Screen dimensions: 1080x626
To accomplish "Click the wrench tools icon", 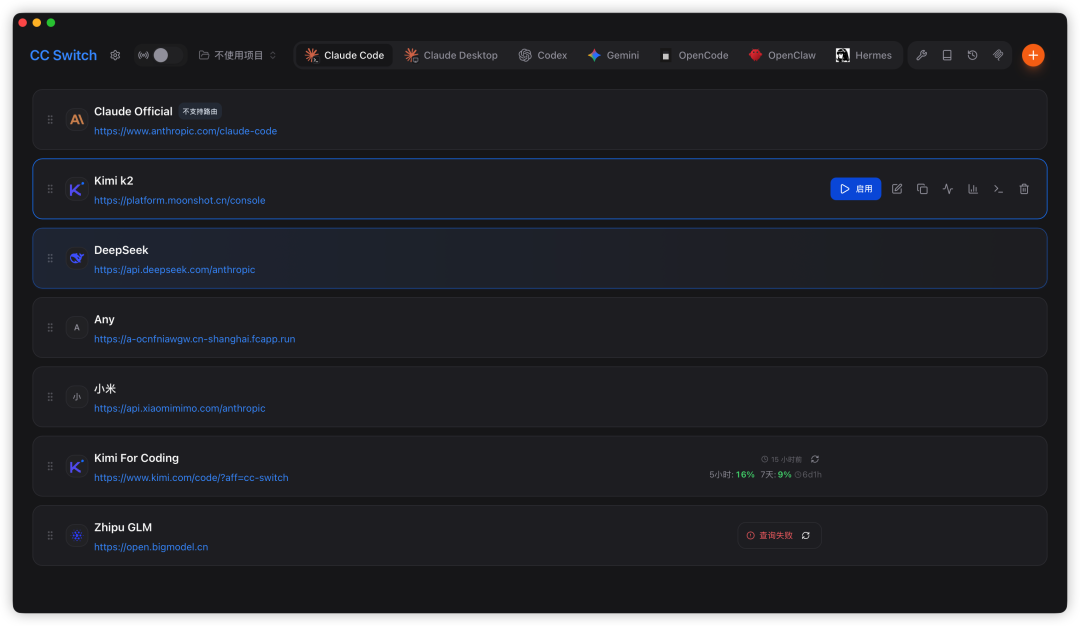I will [x=922, y=55].
